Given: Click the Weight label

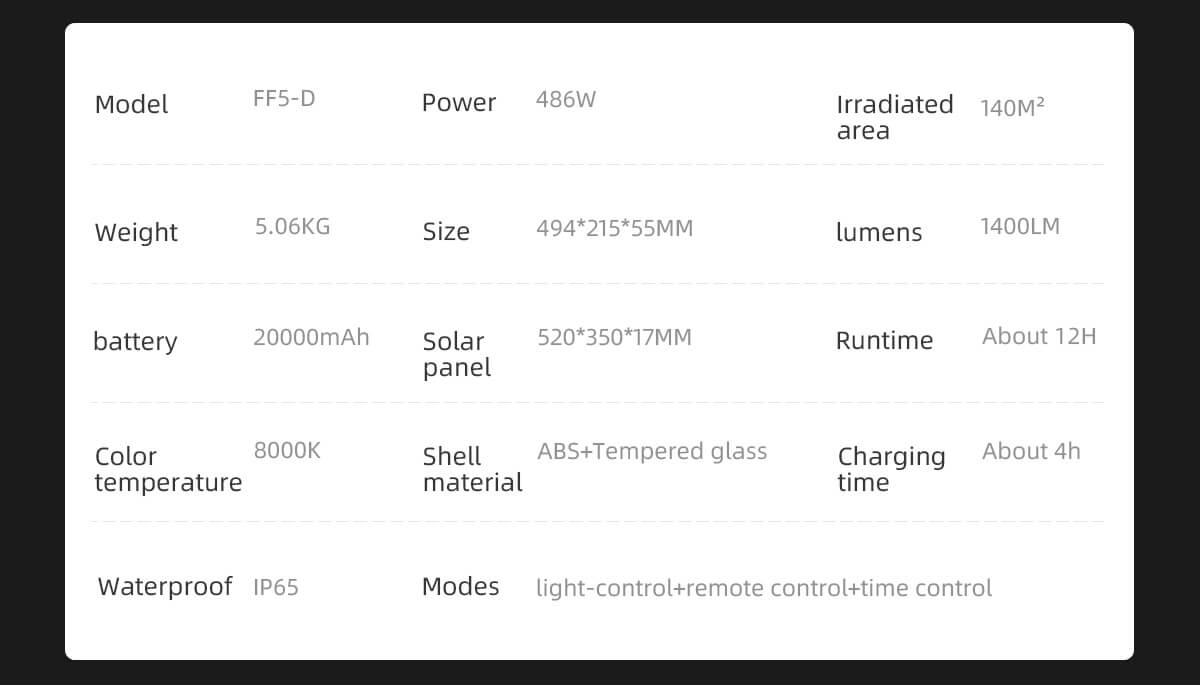Looking at the screenshot, I should click(136, 233).
